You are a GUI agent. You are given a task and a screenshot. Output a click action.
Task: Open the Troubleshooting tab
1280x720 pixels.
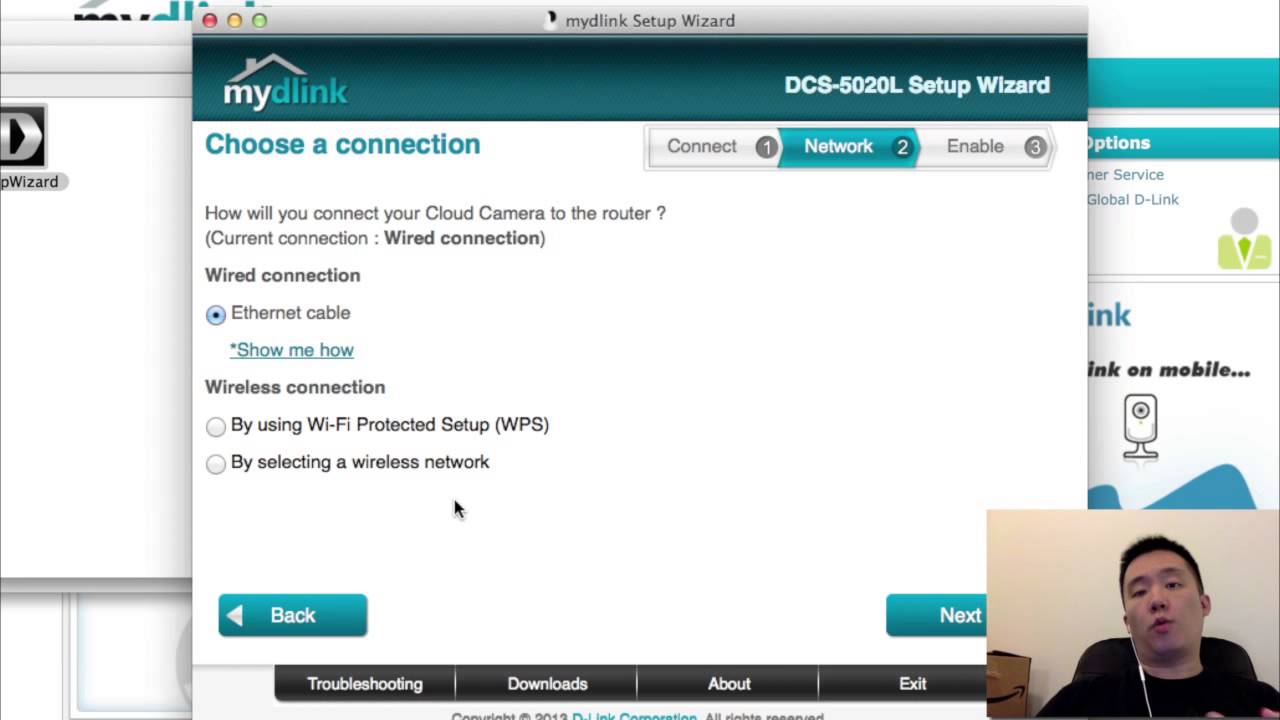365,684
